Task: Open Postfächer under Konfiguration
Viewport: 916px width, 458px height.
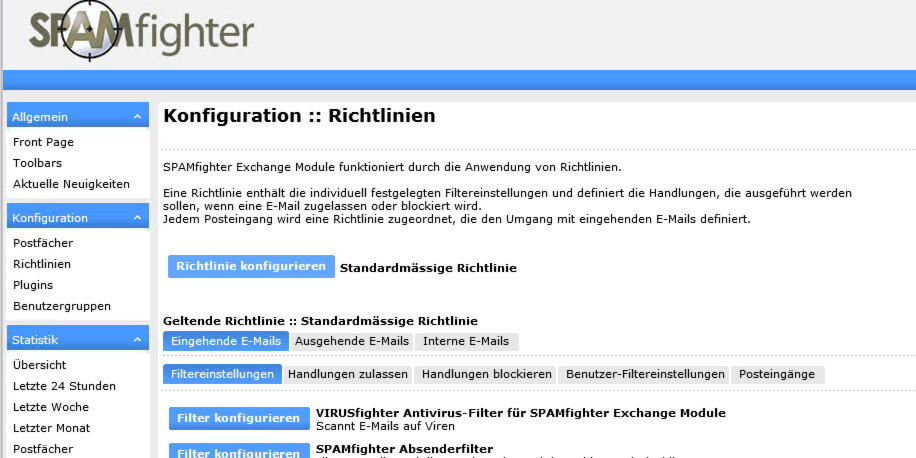Action: [x=43, y=243]
